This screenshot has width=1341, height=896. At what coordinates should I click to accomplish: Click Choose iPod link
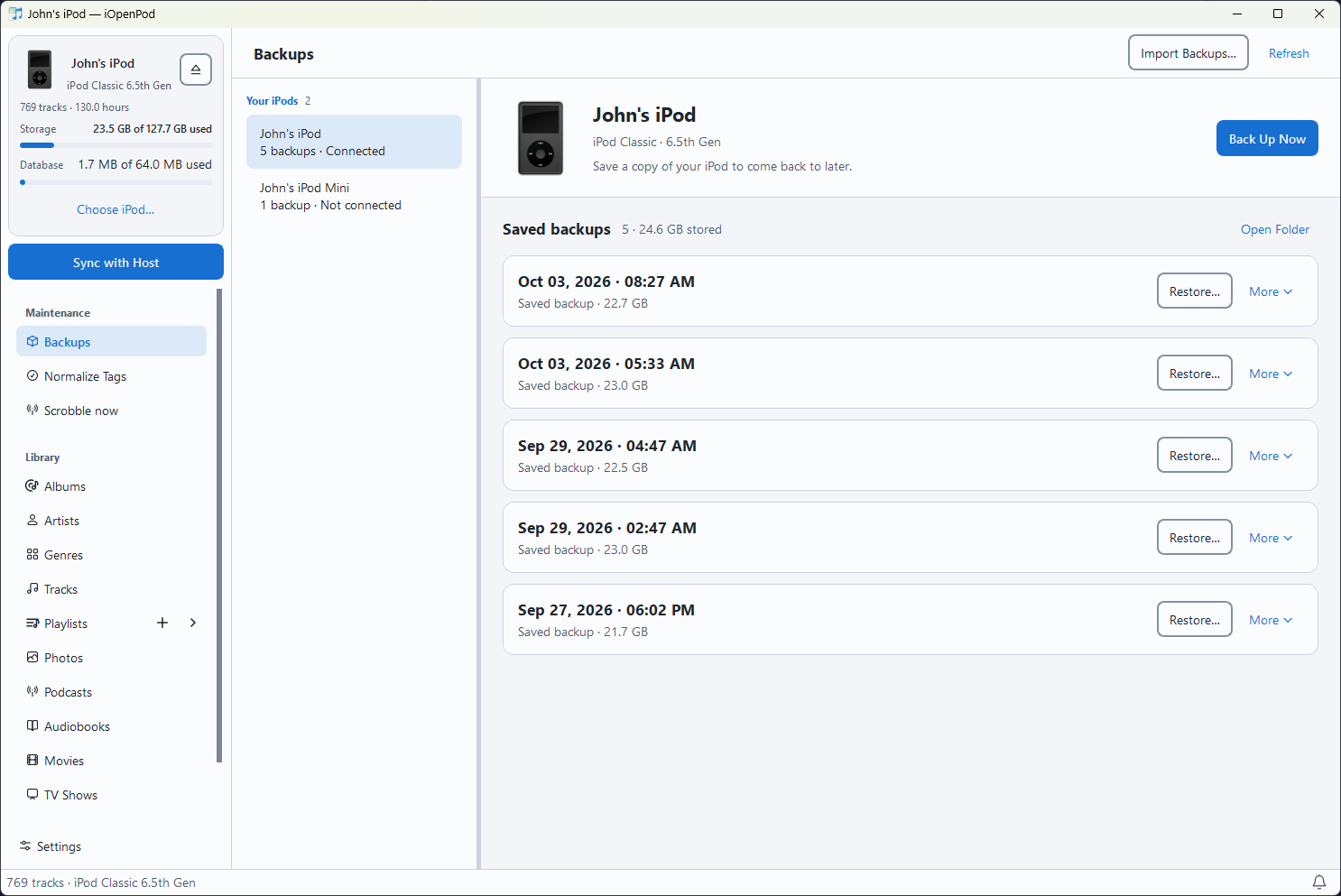click(116, 209)
